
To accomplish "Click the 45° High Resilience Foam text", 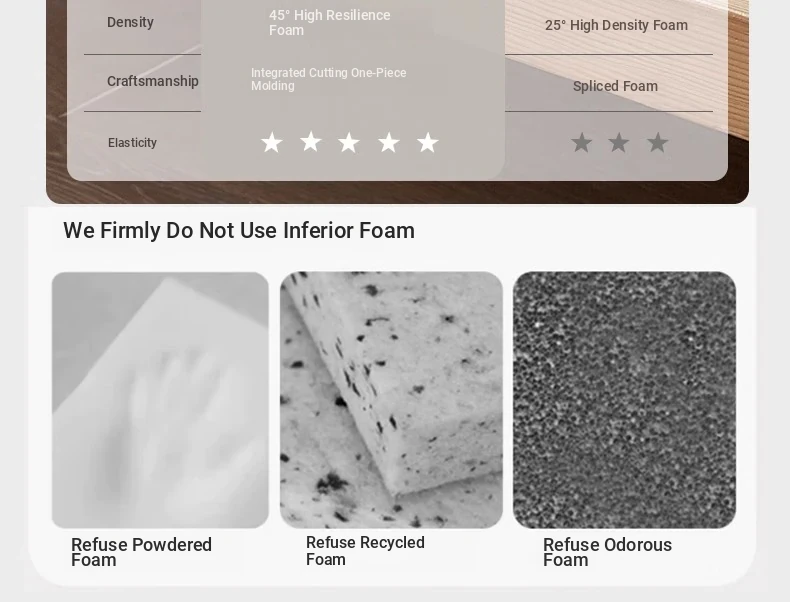I will [x=330, y=23].
